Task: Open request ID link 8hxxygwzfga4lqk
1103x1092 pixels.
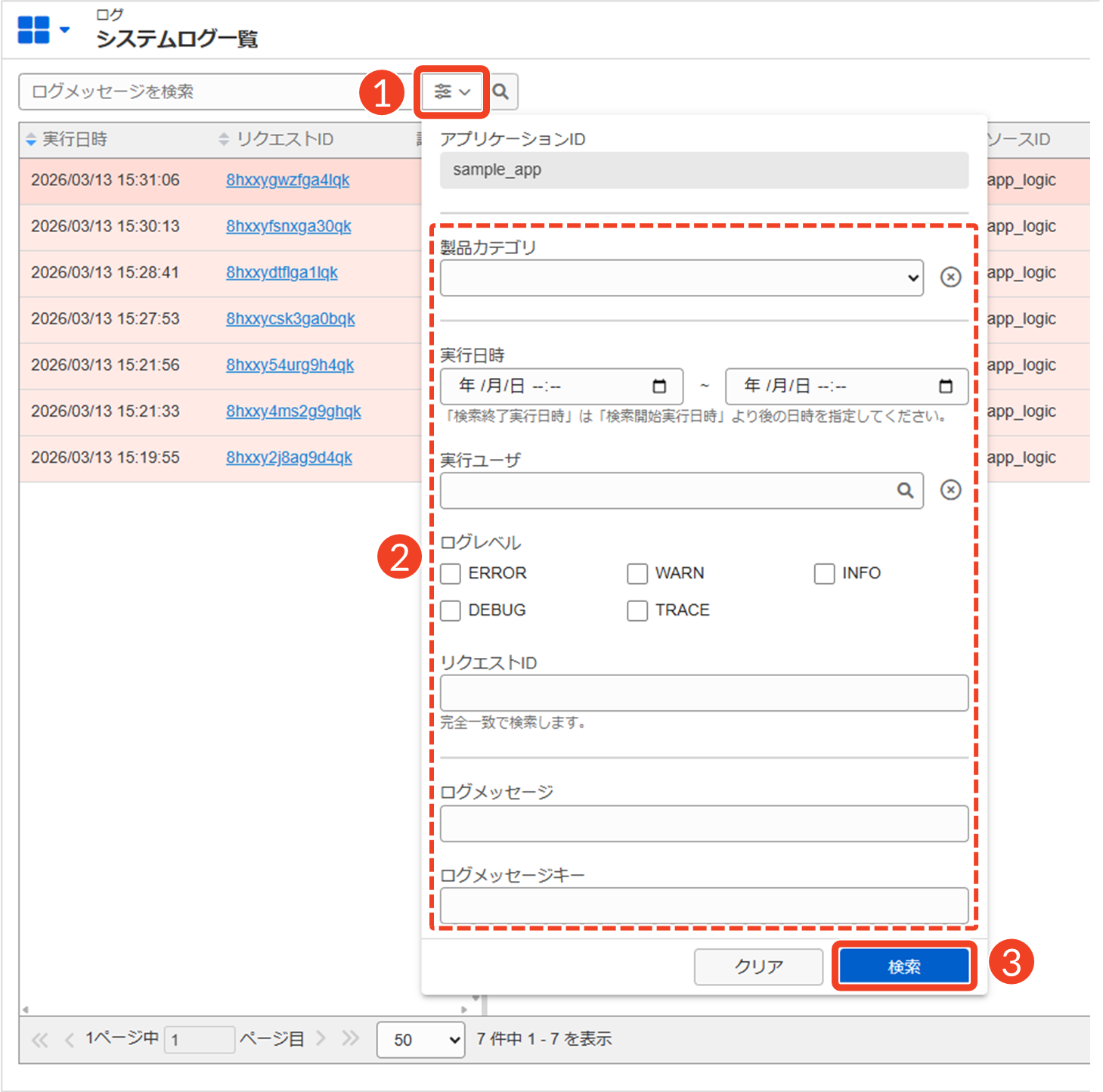Action: click(x=287, y=180)
